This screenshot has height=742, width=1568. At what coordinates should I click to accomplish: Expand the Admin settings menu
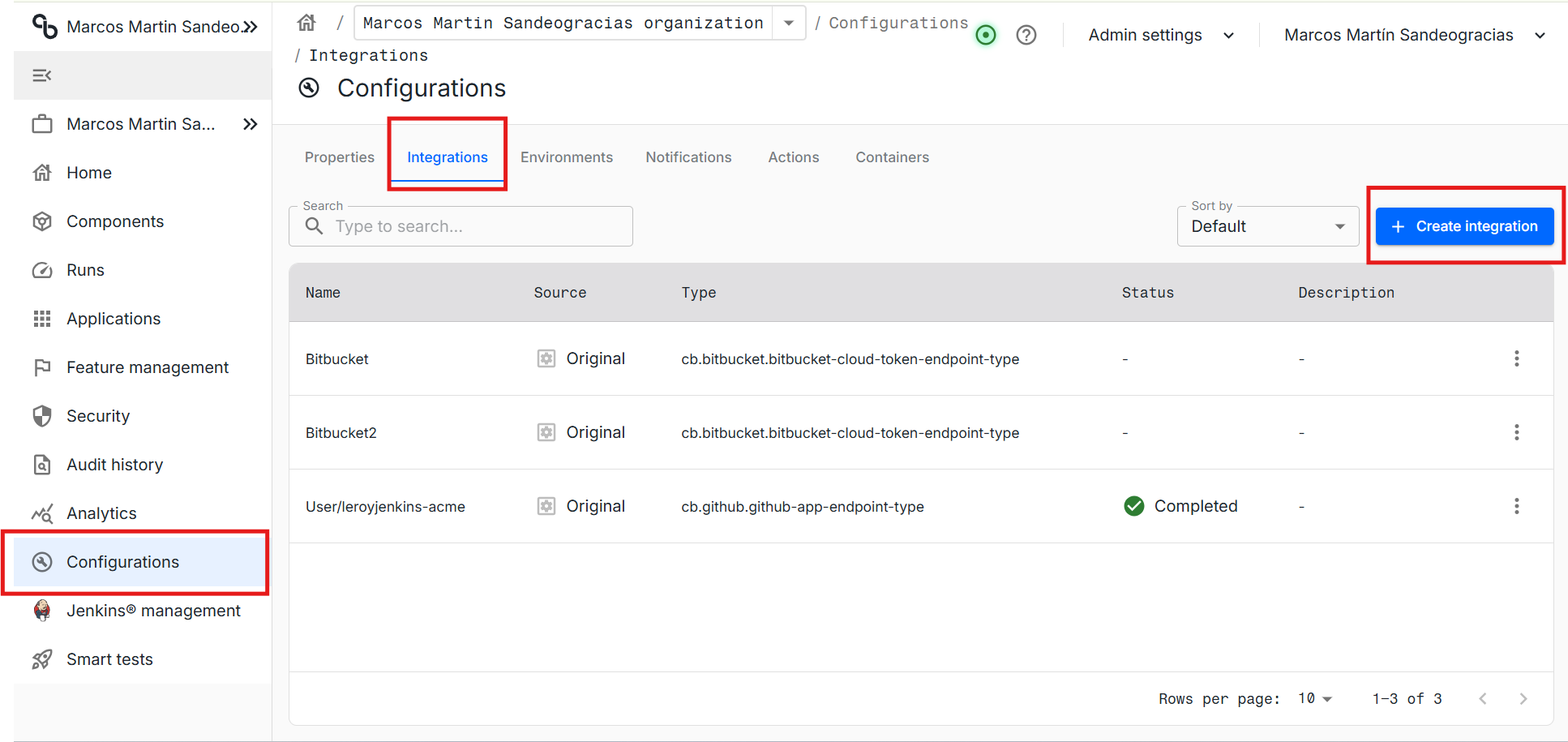pos(1160,35)
